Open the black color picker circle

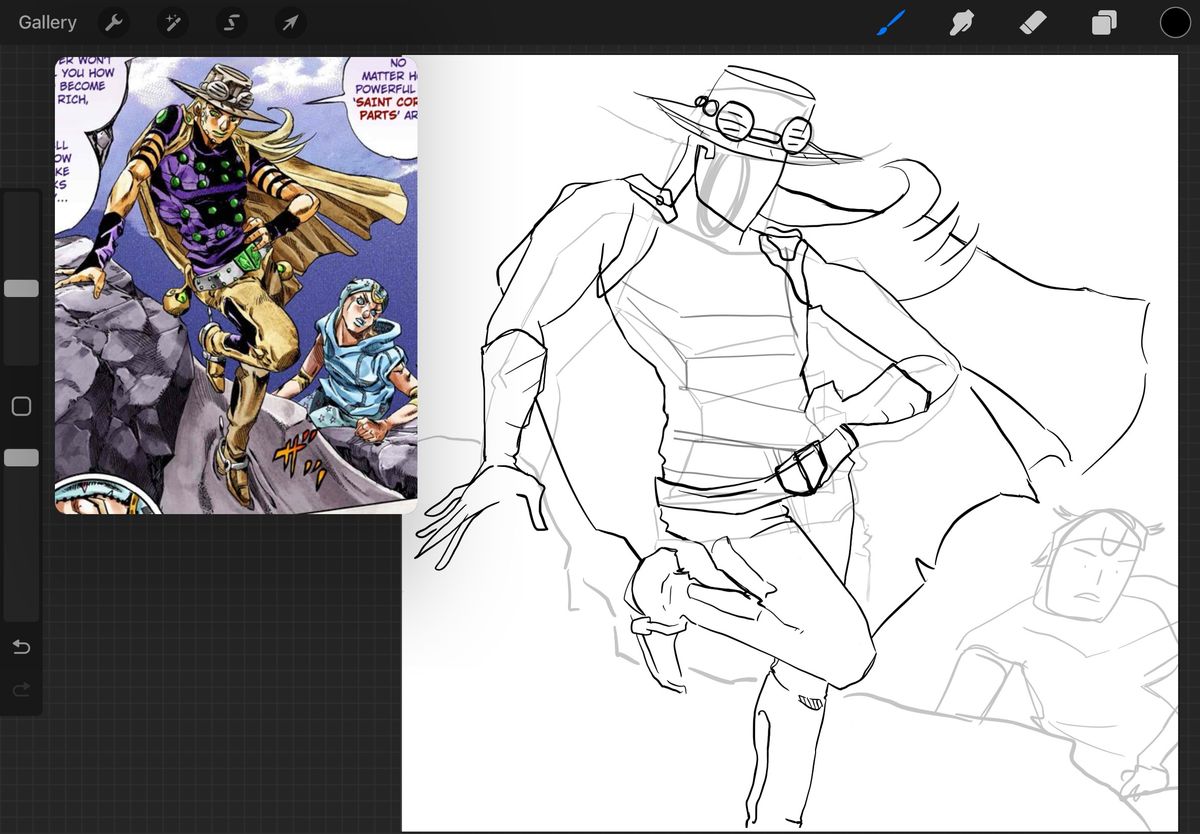point(1175,22)
